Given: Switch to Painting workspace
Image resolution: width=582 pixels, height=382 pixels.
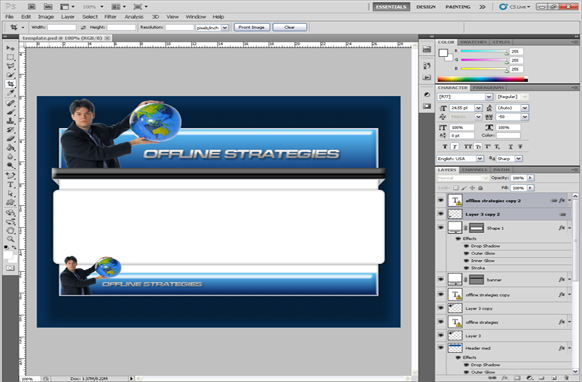Looking at the screenshot, I should pos(458,7).
